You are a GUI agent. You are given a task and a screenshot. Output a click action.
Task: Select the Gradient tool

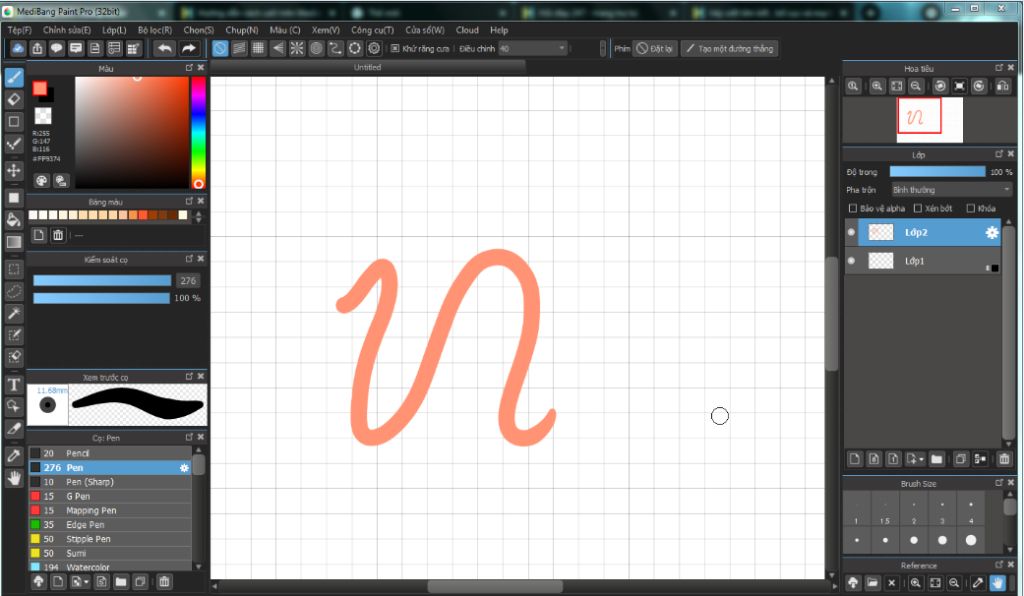point(14,242)
